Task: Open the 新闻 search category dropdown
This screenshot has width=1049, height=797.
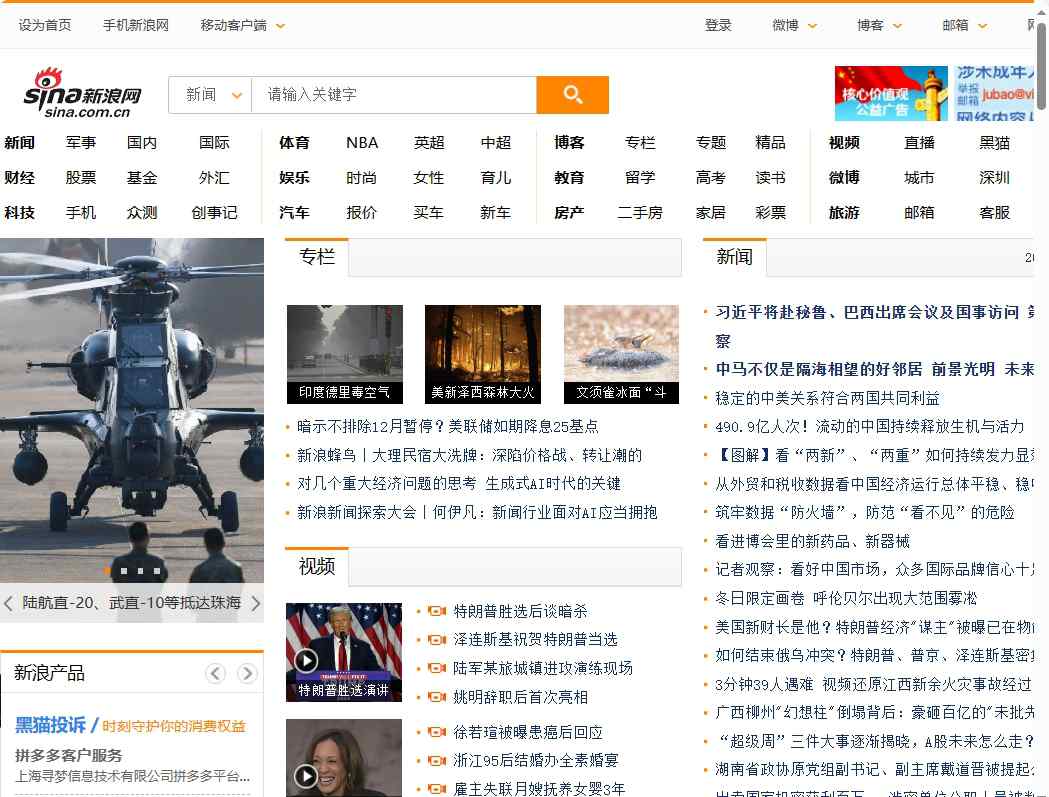Action: (x=209, y=94)
